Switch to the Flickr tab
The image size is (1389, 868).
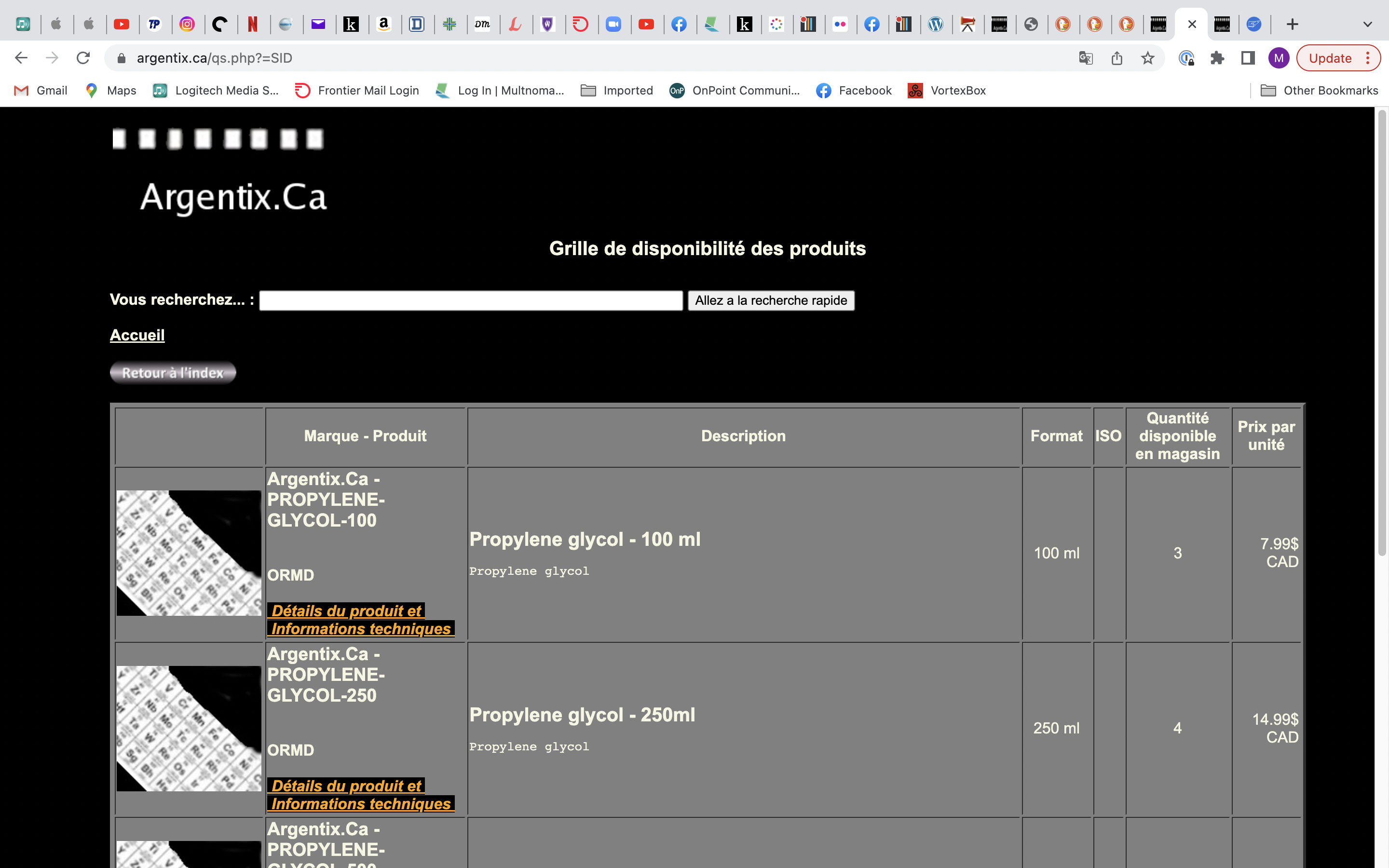coord(840,24)
